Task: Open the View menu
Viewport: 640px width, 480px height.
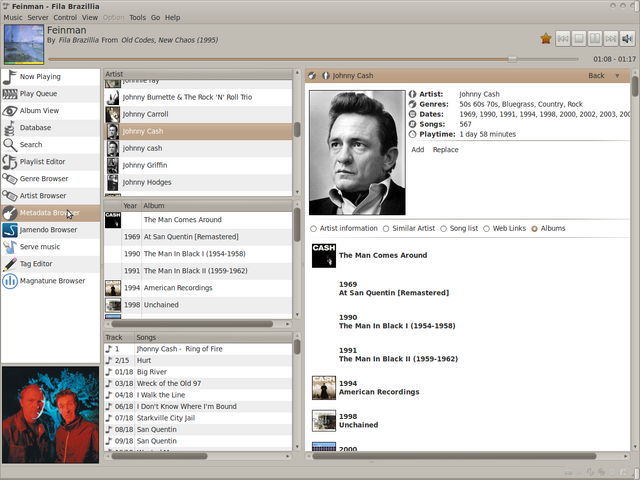Action: [90, 18]
